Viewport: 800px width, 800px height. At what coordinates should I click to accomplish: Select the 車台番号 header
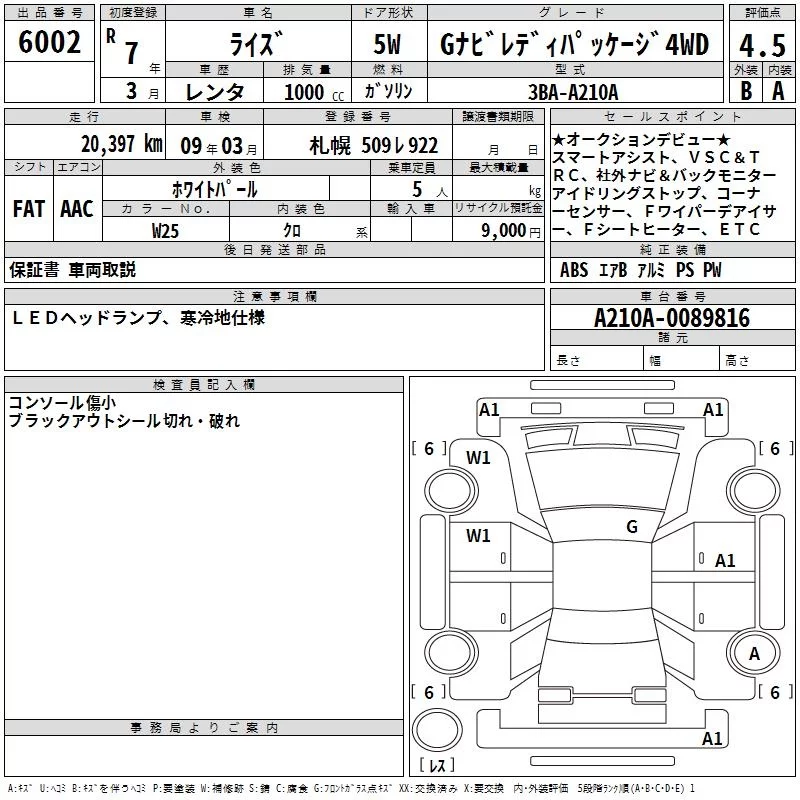coord(672,296)
